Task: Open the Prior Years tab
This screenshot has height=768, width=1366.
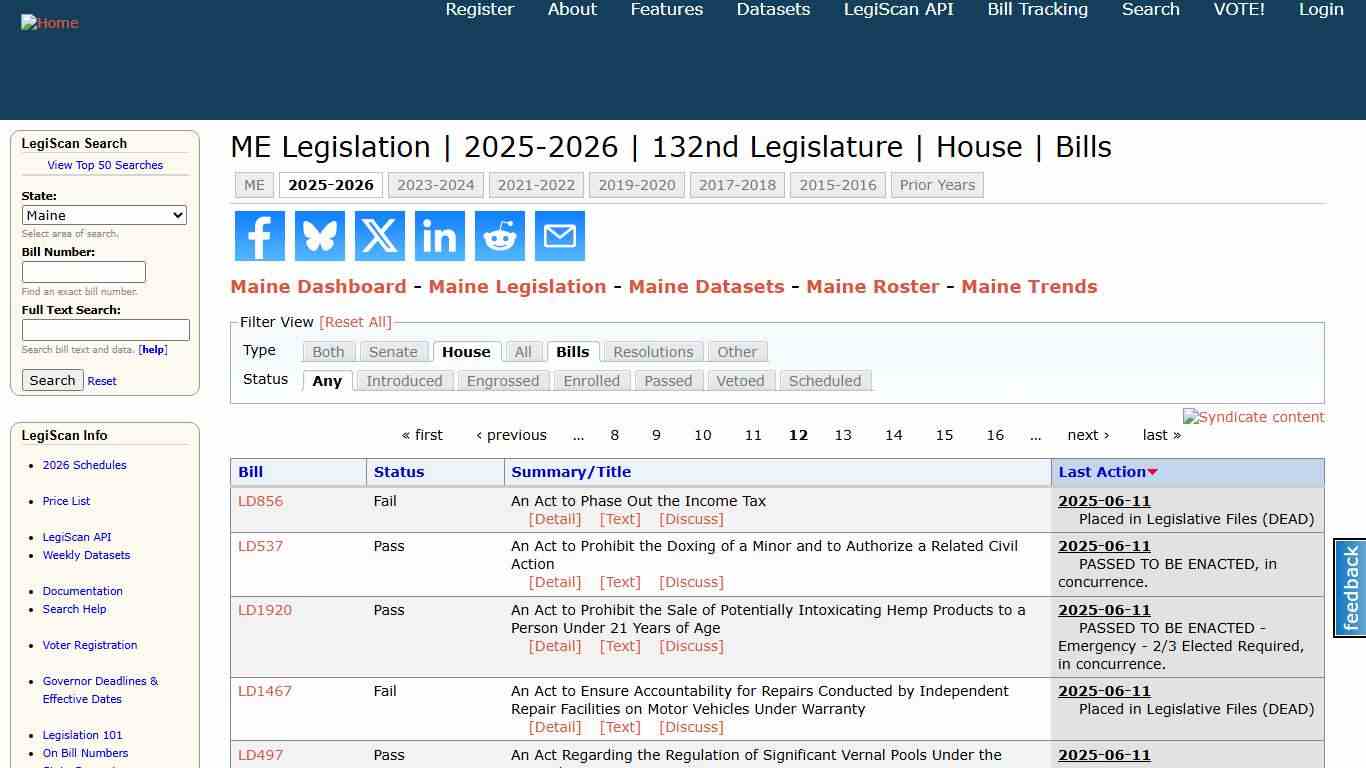Action: (937, 184)
